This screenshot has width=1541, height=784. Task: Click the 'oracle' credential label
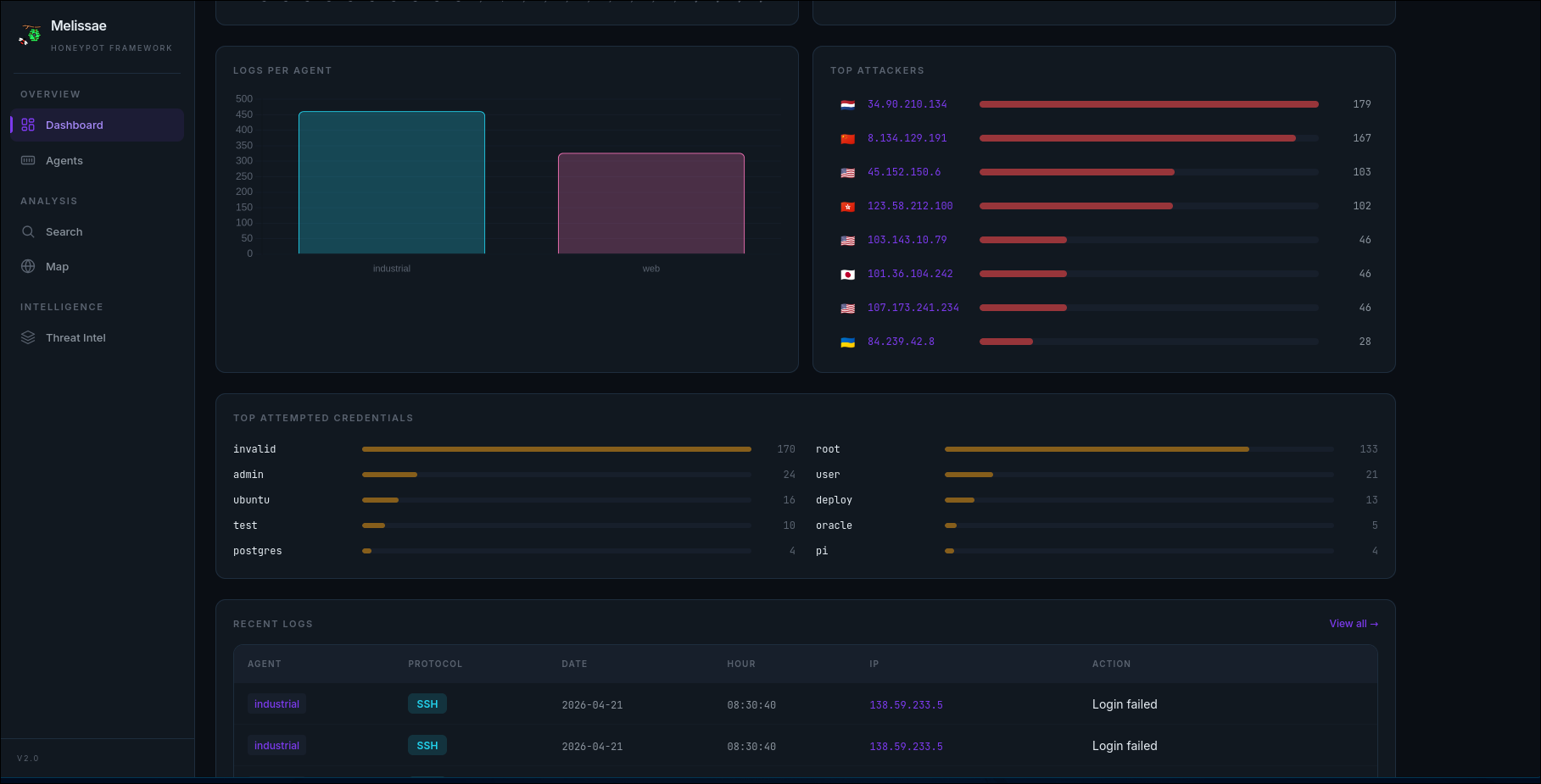click(834, 525)
